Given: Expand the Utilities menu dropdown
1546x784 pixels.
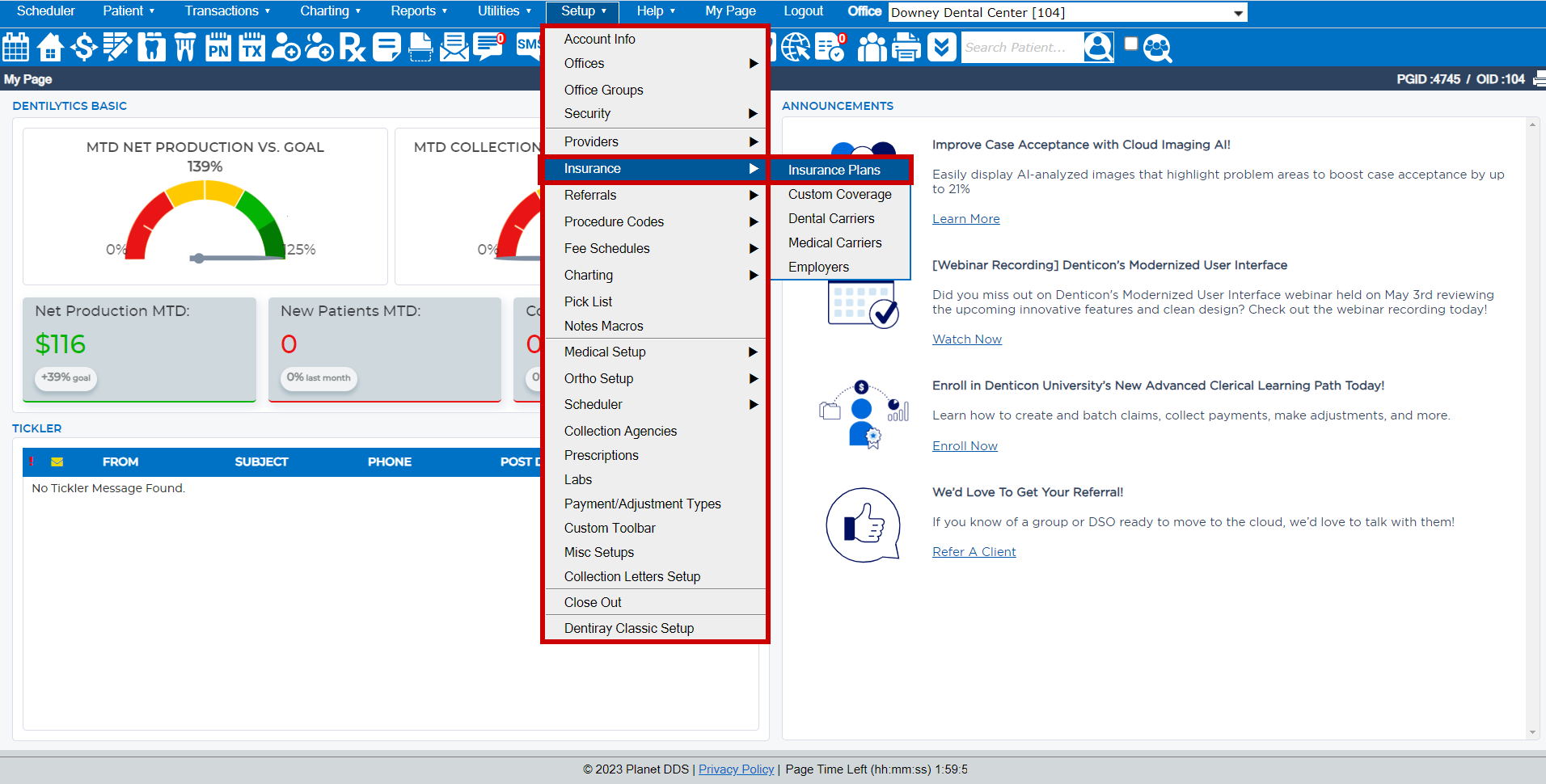Looking at the screenshot, I should coord(505,11).
